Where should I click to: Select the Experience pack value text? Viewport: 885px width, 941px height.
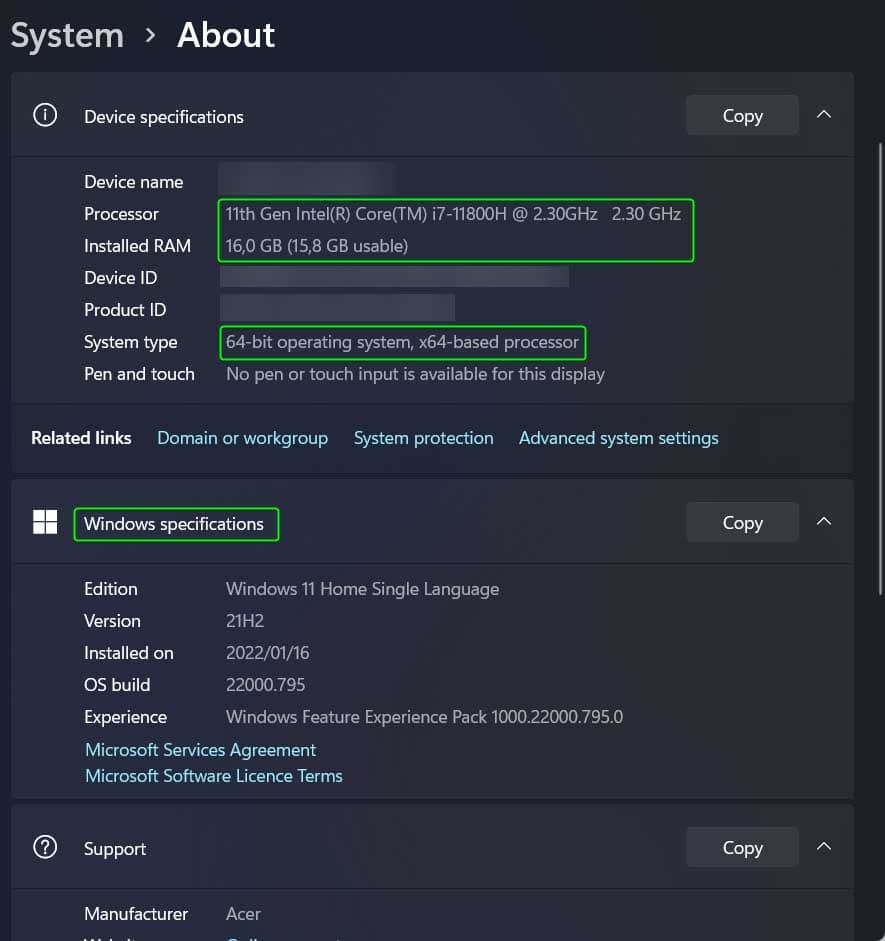click(424, 717)
